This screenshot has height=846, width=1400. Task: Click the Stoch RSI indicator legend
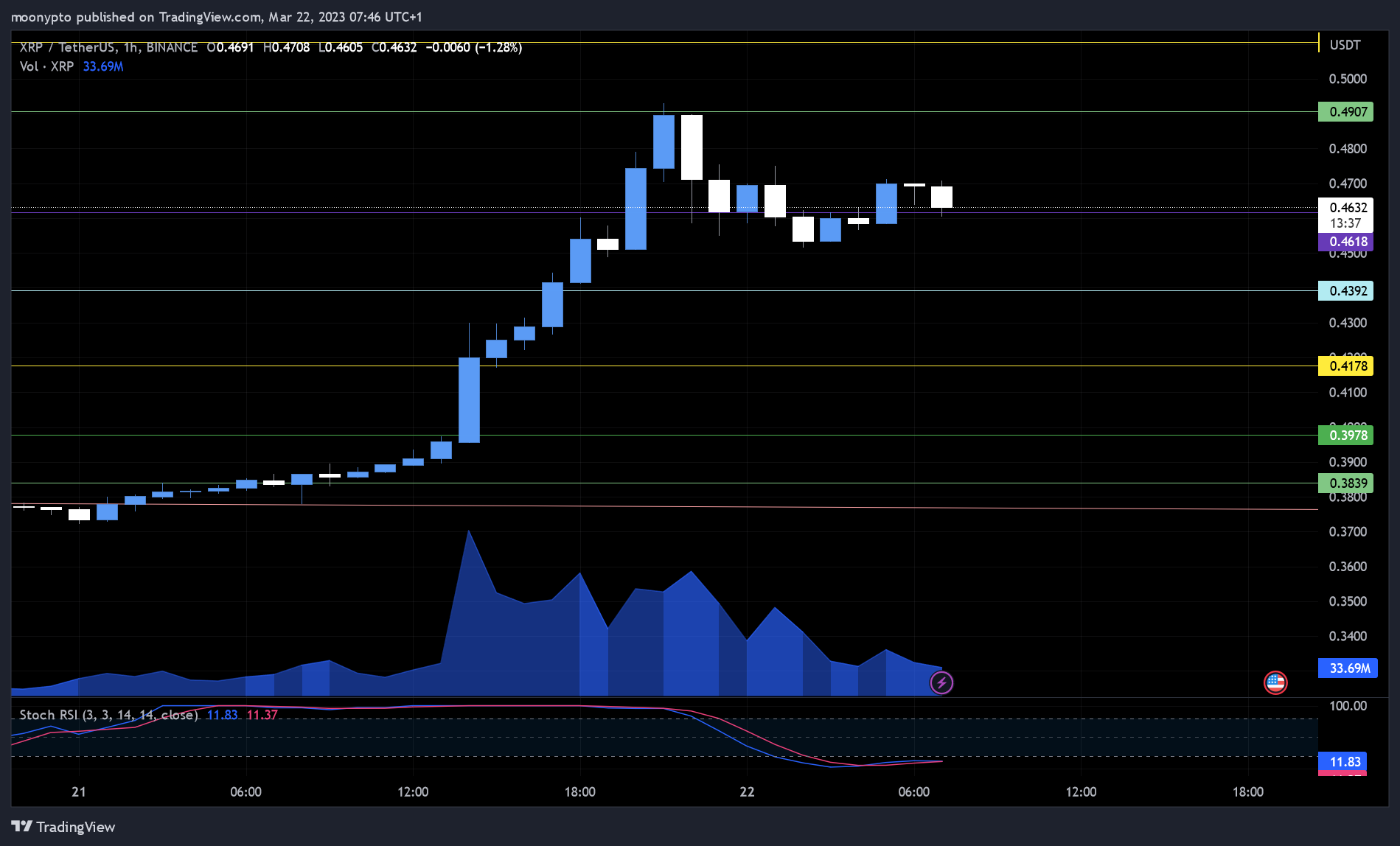108,715
